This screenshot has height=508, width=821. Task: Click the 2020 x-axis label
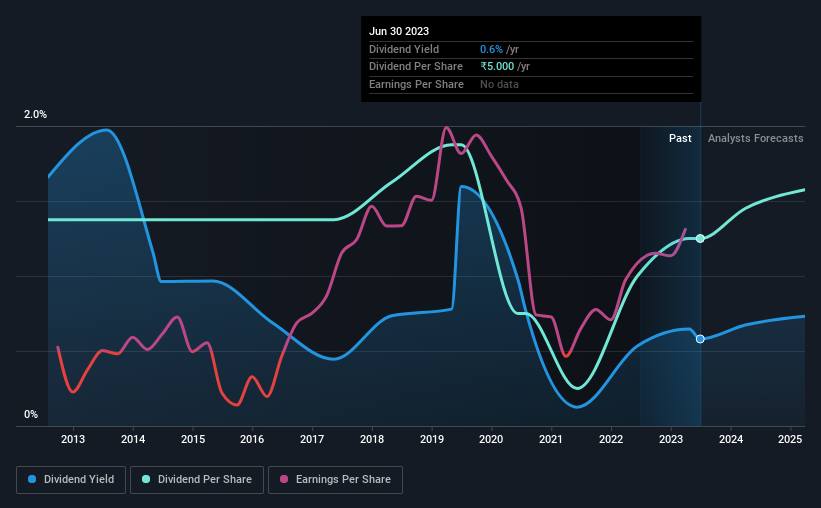[x=491, y=439]
